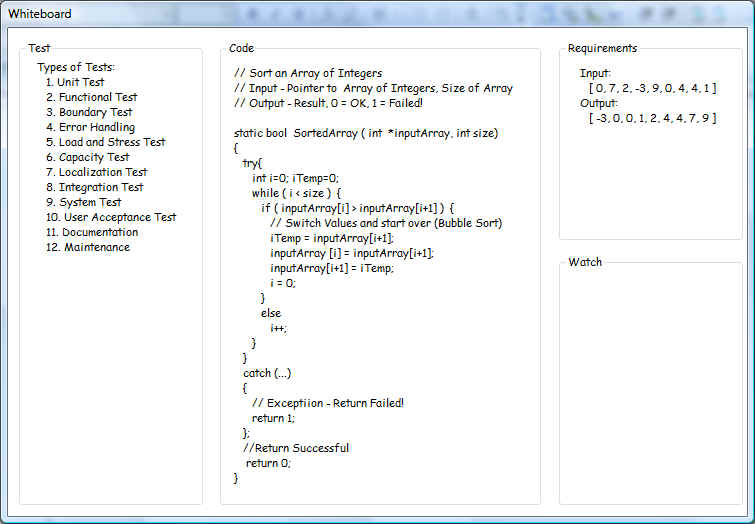Click '// Exceptiion - Return Failed!' comment

point(328,403)
